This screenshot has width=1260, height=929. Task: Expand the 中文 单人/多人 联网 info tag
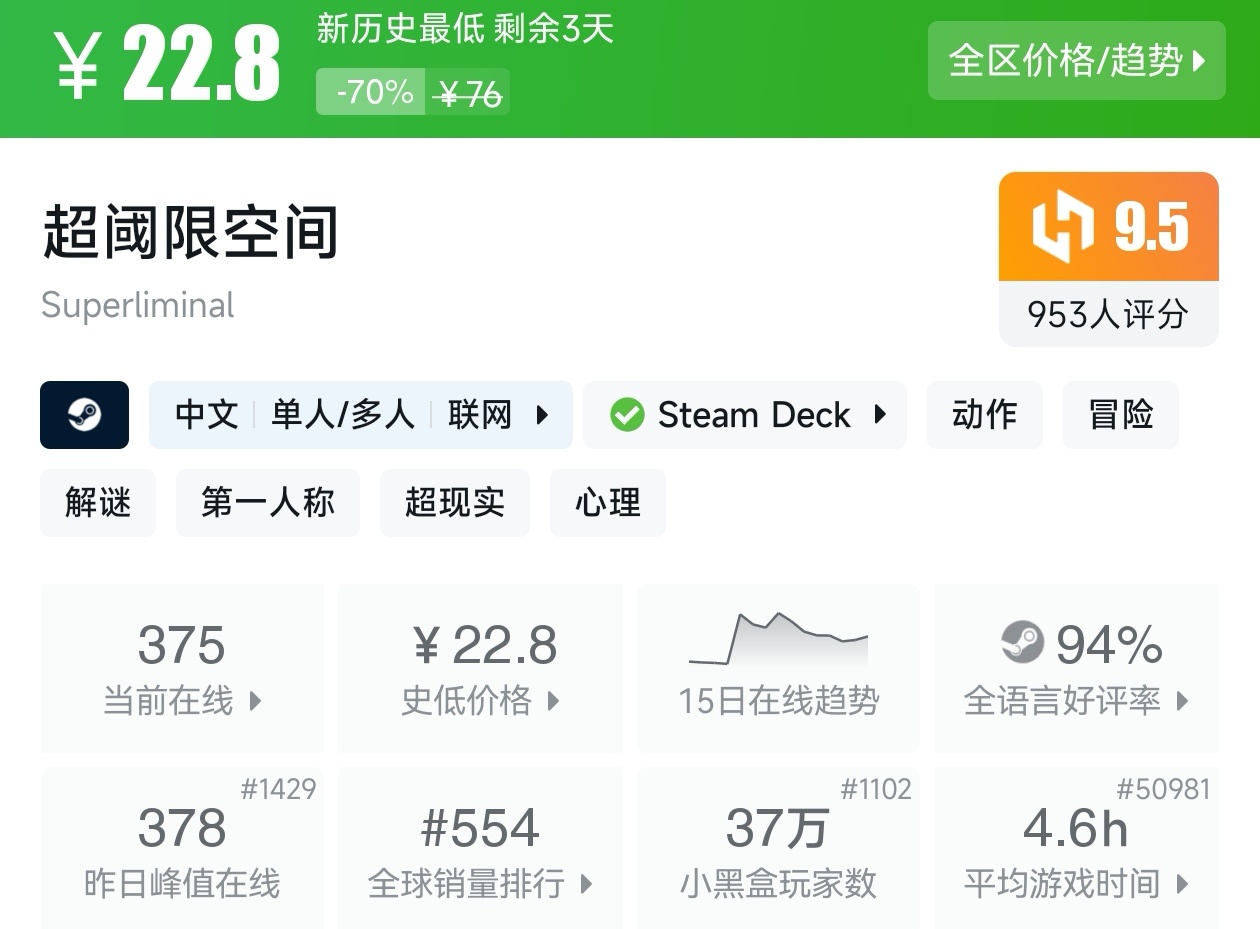point(361,414)
